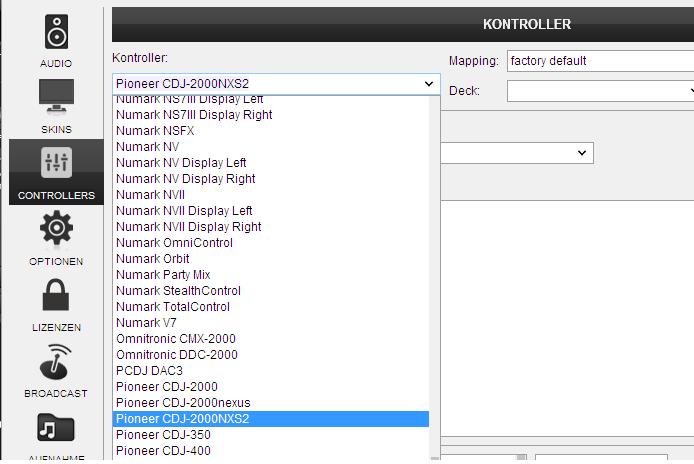Select Numark NSFX from the list
The width and height of the screenshot is (694, 464).
[x=271, y=131]
